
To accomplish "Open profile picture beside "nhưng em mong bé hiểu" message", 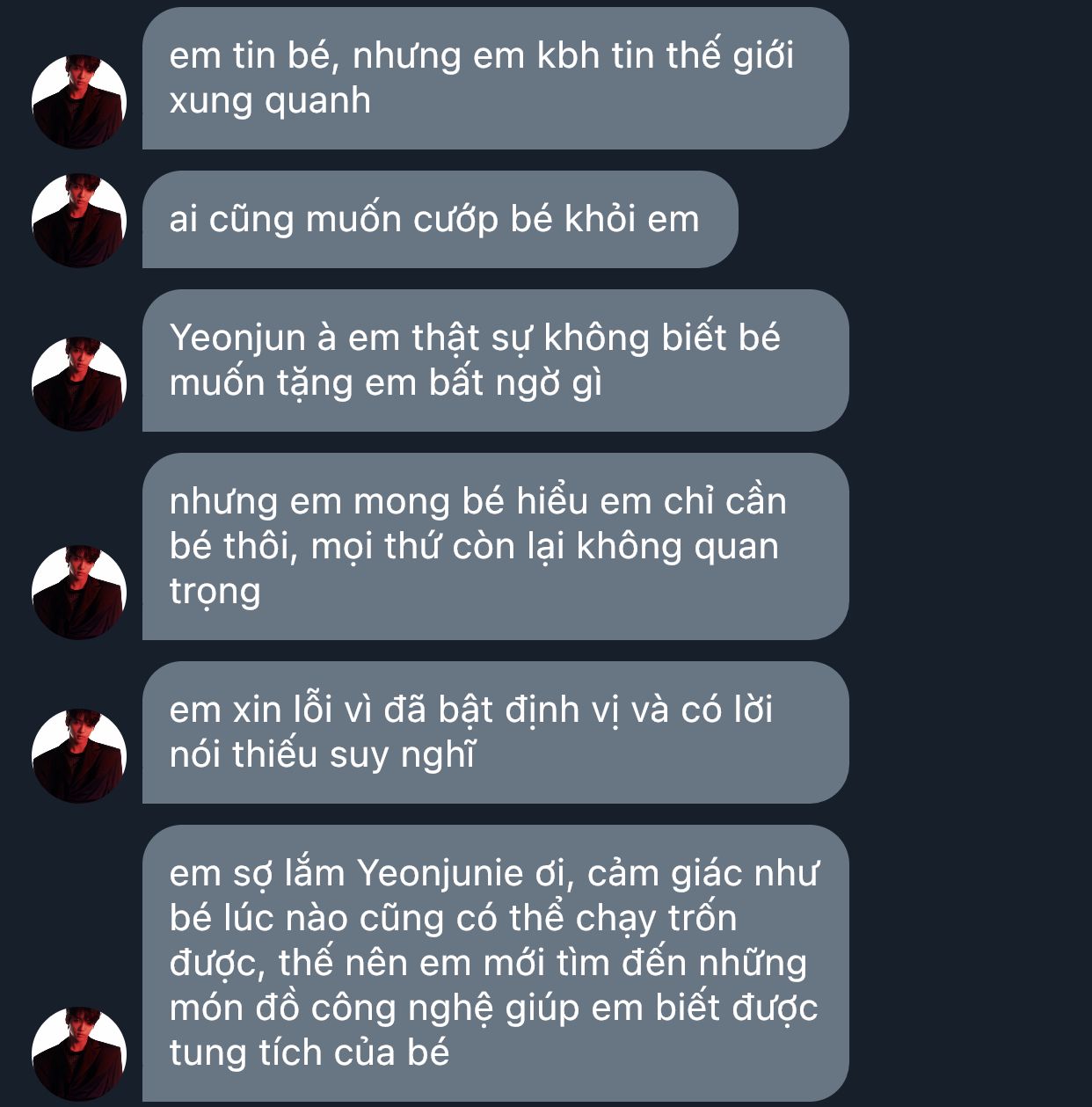I will click(79, 593).
